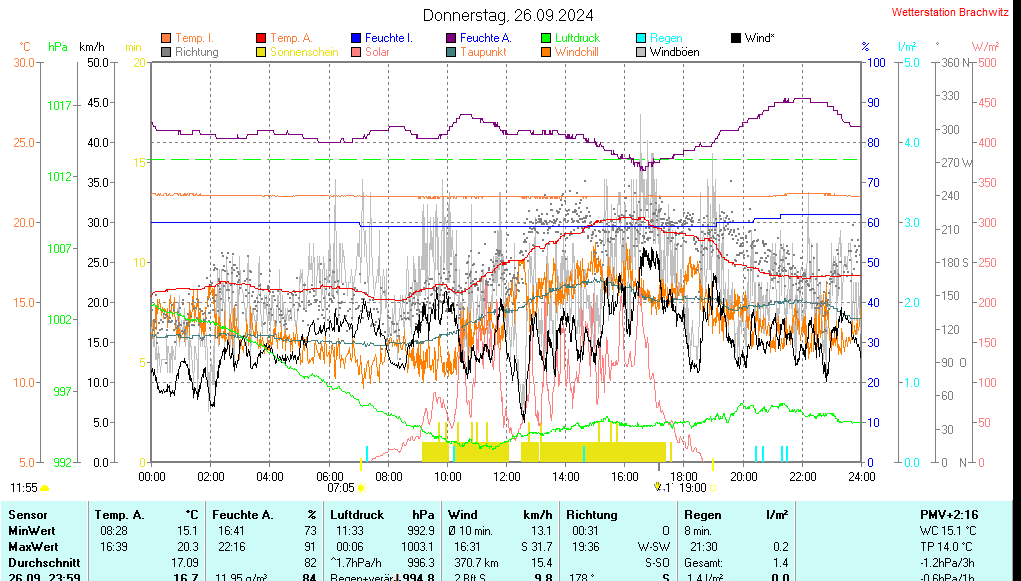1021x581 pixels.
Task: Select the Richtung column header in table
Action: point(591,514)
